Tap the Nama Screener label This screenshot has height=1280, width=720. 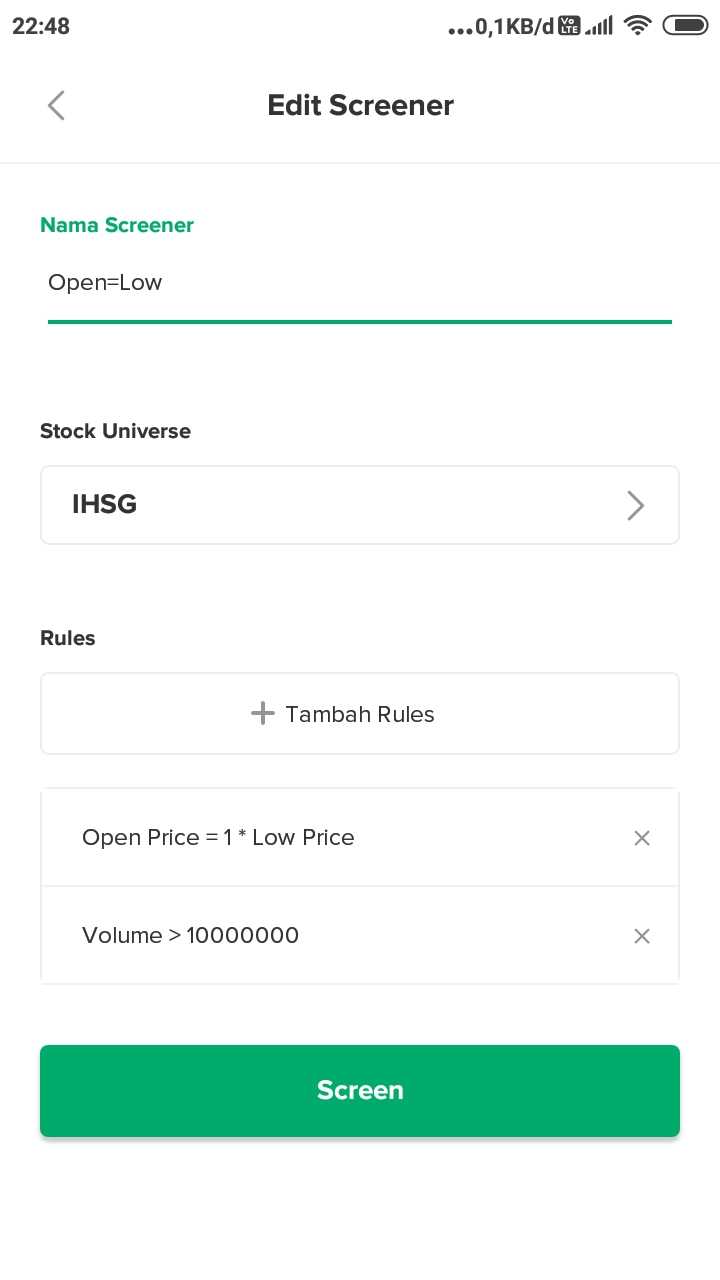(117, 225)
